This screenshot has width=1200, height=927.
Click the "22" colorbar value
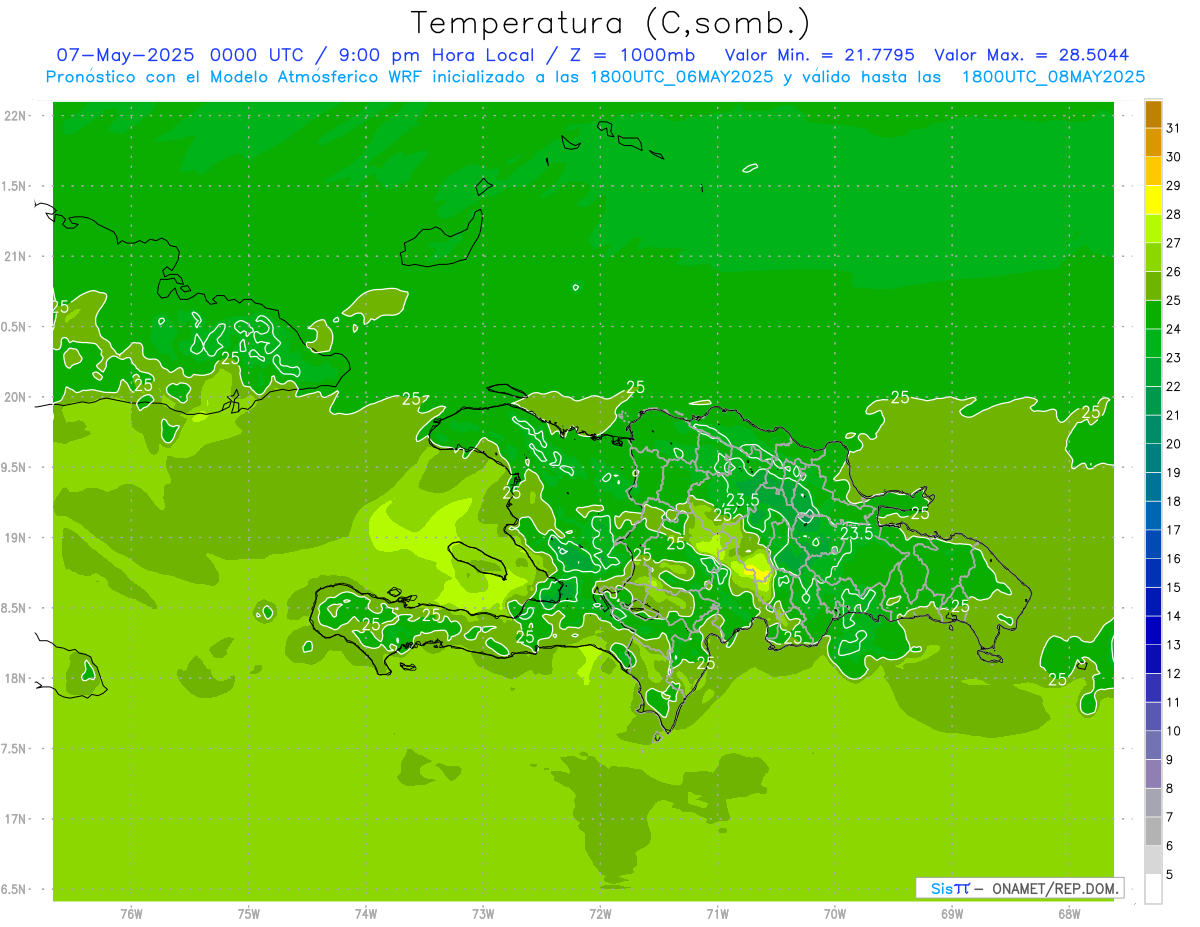1173,386
